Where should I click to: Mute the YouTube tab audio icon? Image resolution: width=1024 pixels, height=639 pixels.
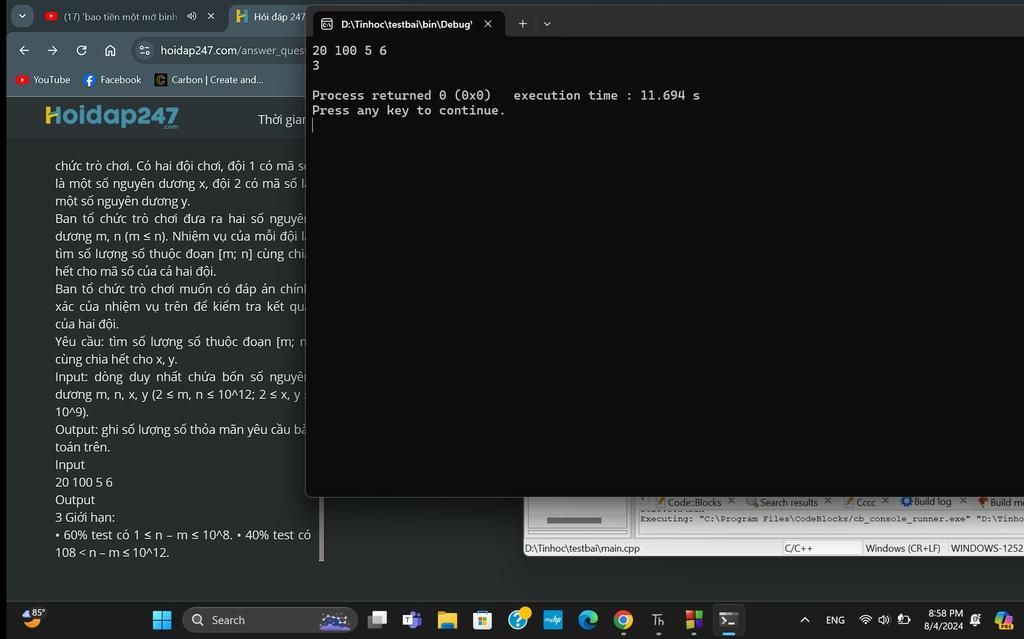[191, 16]
